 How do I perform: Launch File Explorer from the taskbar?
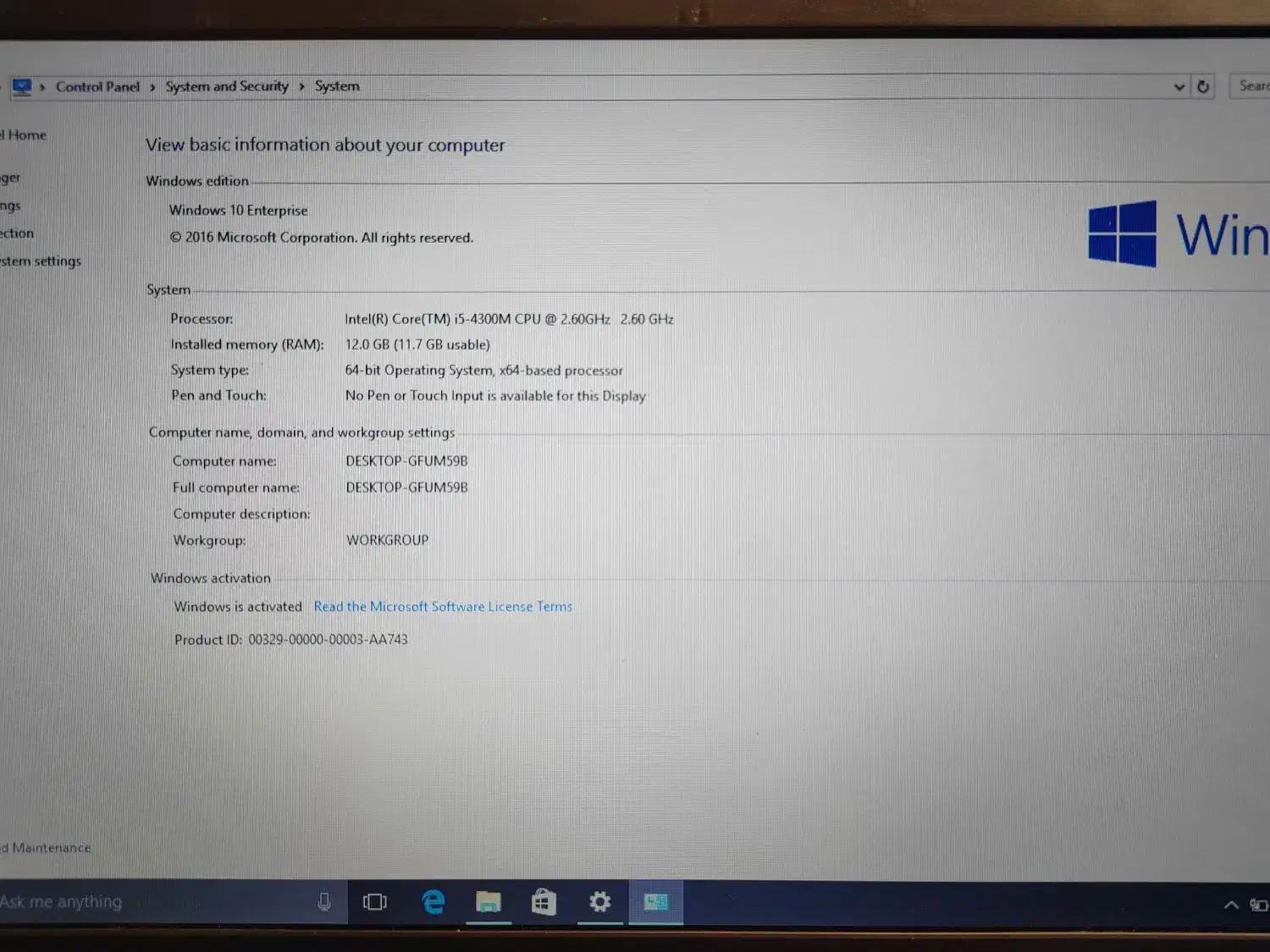click(489, 902)
